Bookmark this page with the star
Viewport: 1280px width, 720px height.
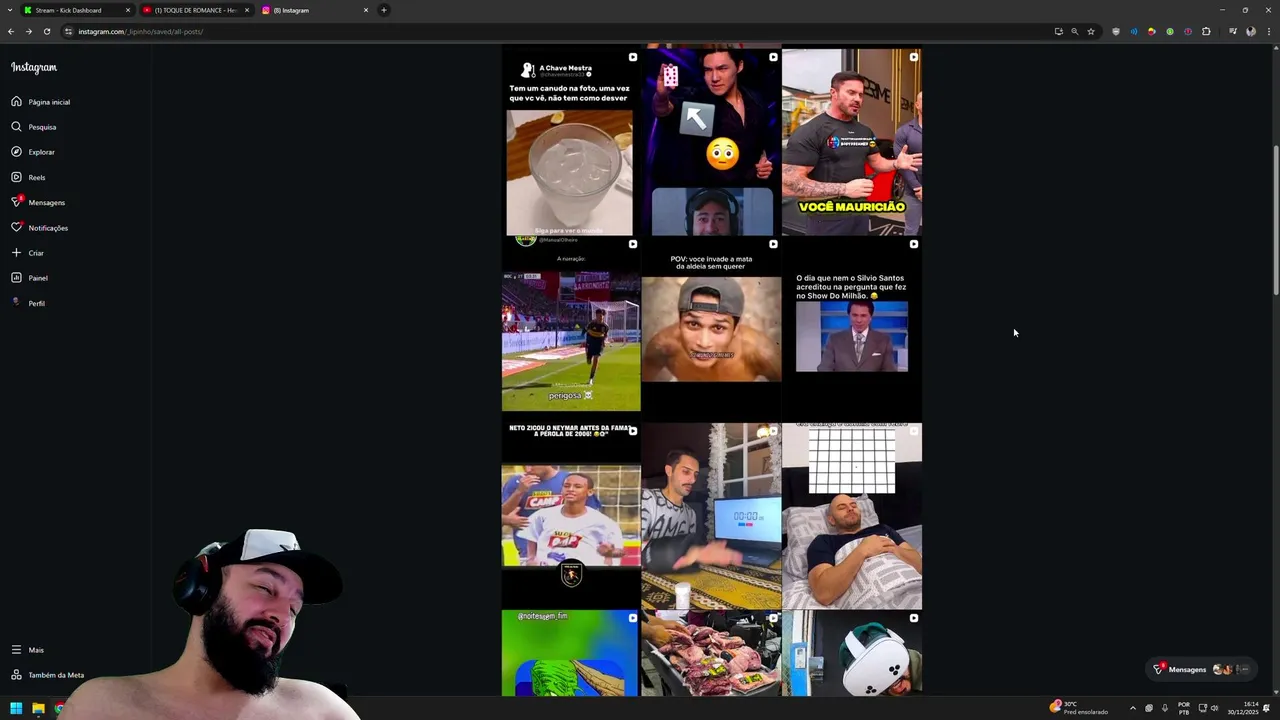(x=1091, y=31)
